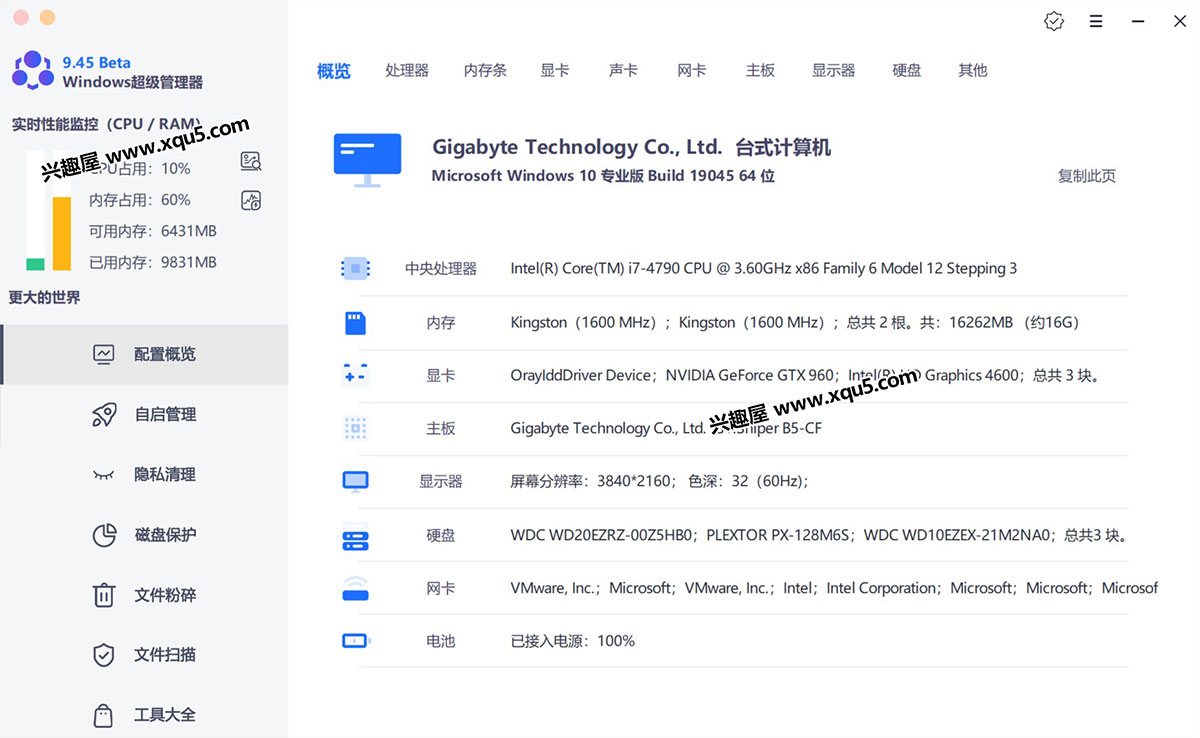1200x738 pixels.
Task: Open the top 显卡 tab
Action: pyautogui.click(x=555, y=70)
